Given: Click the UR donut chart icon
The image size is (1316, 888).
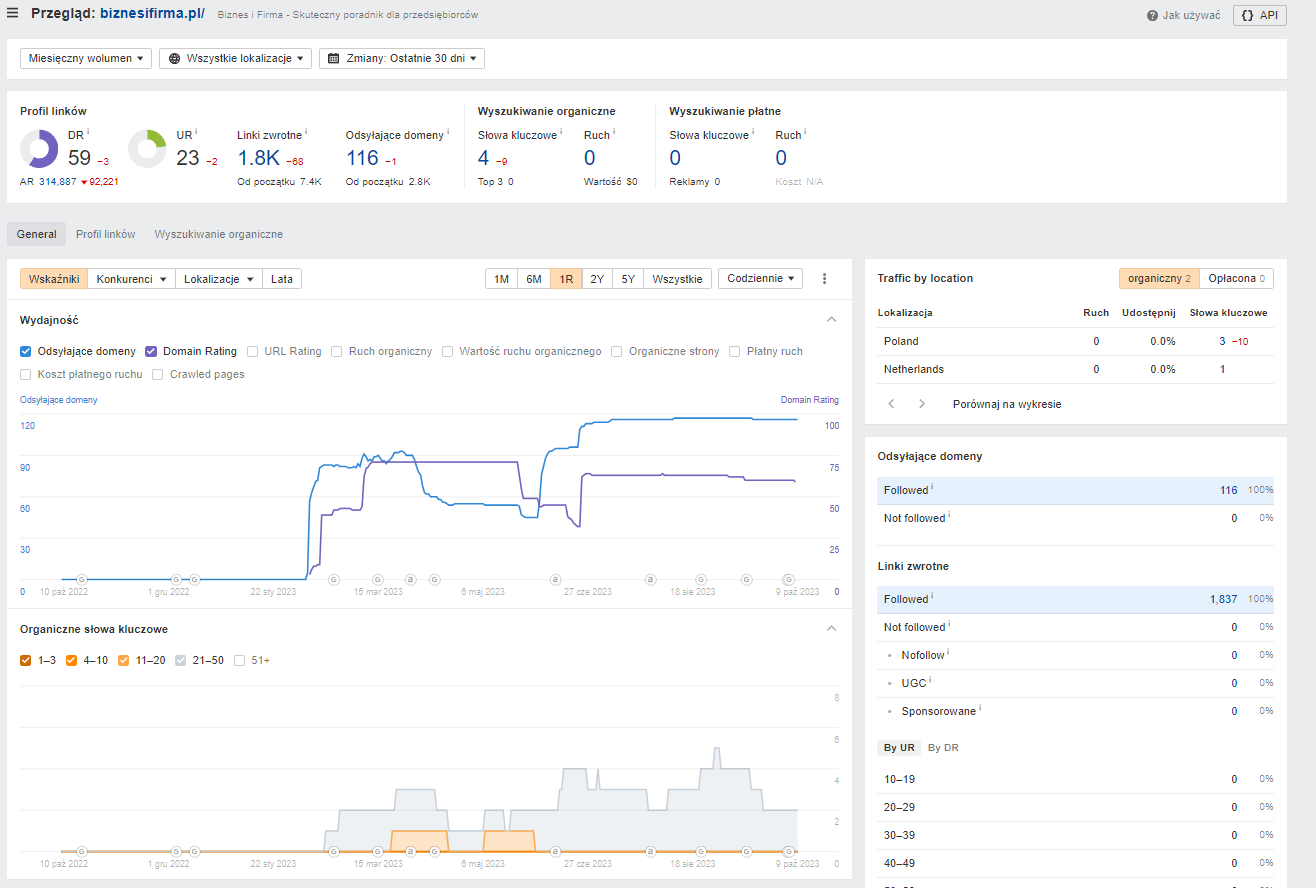Looking at the screenshot, I should pyautogui.click(x=147, y=149).
